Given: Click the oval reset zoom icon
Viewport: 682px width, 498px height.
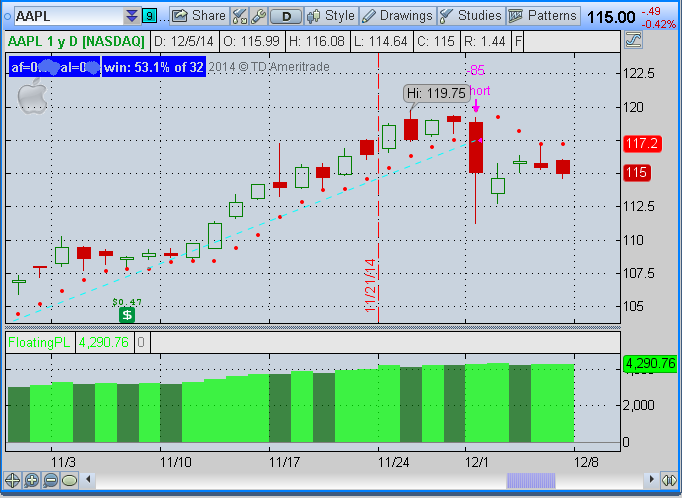Looking at the screenshot, I should [70, 480].
